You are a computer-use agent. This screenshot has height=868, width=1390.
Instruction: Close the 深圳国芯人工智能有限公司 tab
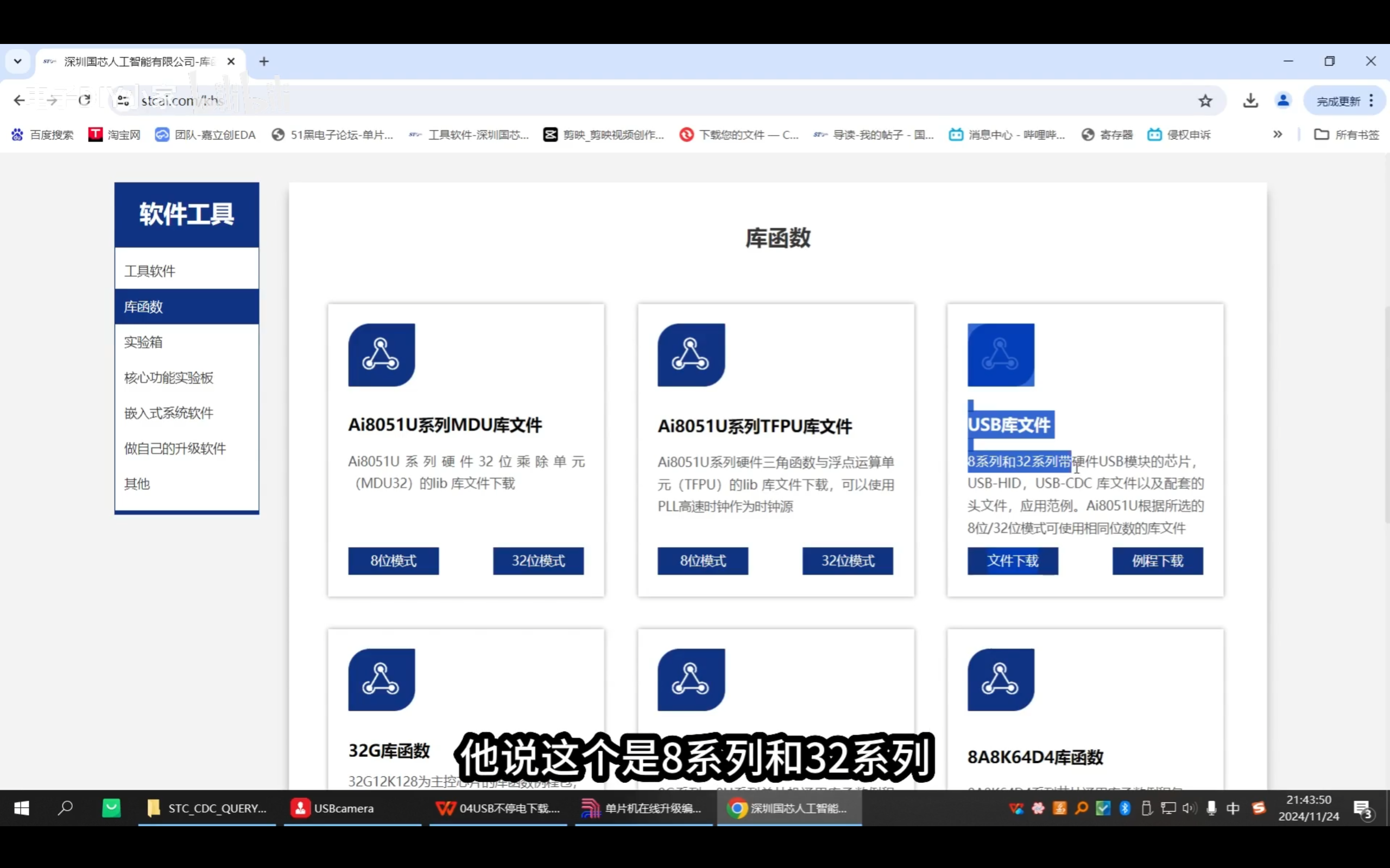tap(231, 61)
